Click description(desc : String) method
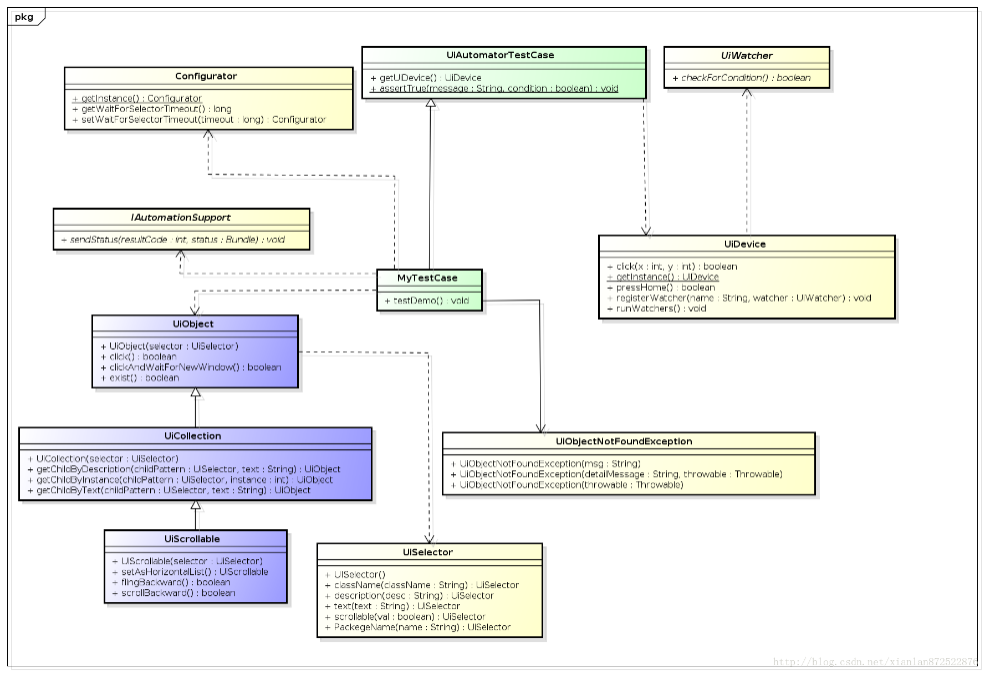This screenshot has height=673, width=985. click(x=410, y=596)
